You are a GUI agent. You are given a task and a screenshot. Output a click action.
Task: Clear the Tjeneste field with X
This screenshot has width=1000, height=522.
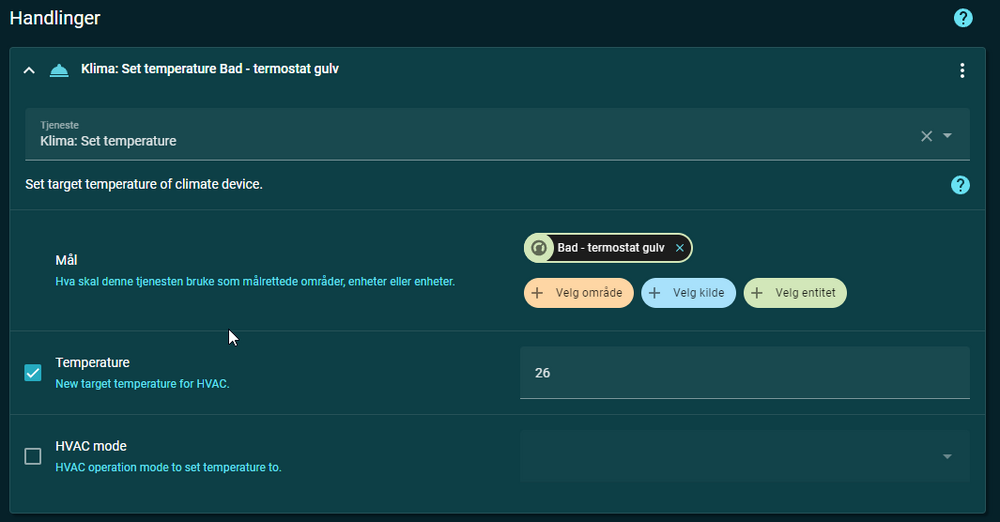(x=926, y=136)
